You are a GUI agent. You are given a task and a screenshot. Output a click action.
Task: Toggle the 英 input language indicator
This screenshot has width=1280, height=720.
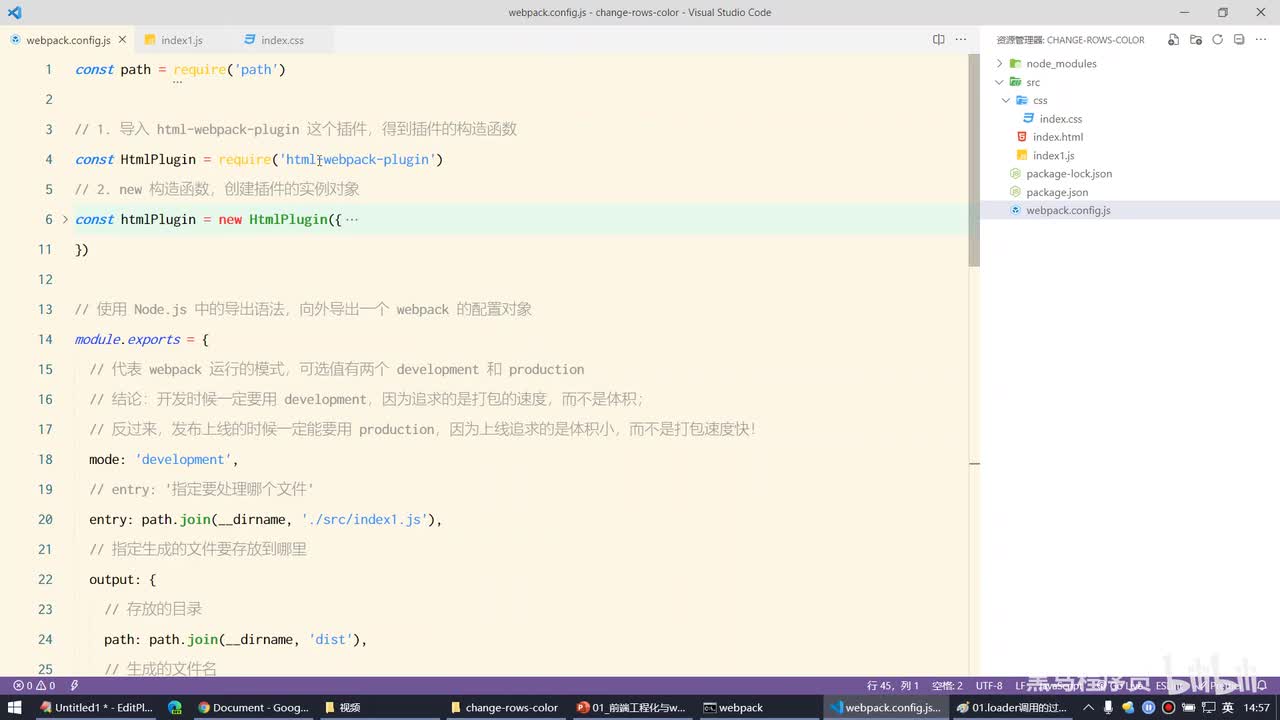[1228, 707]
